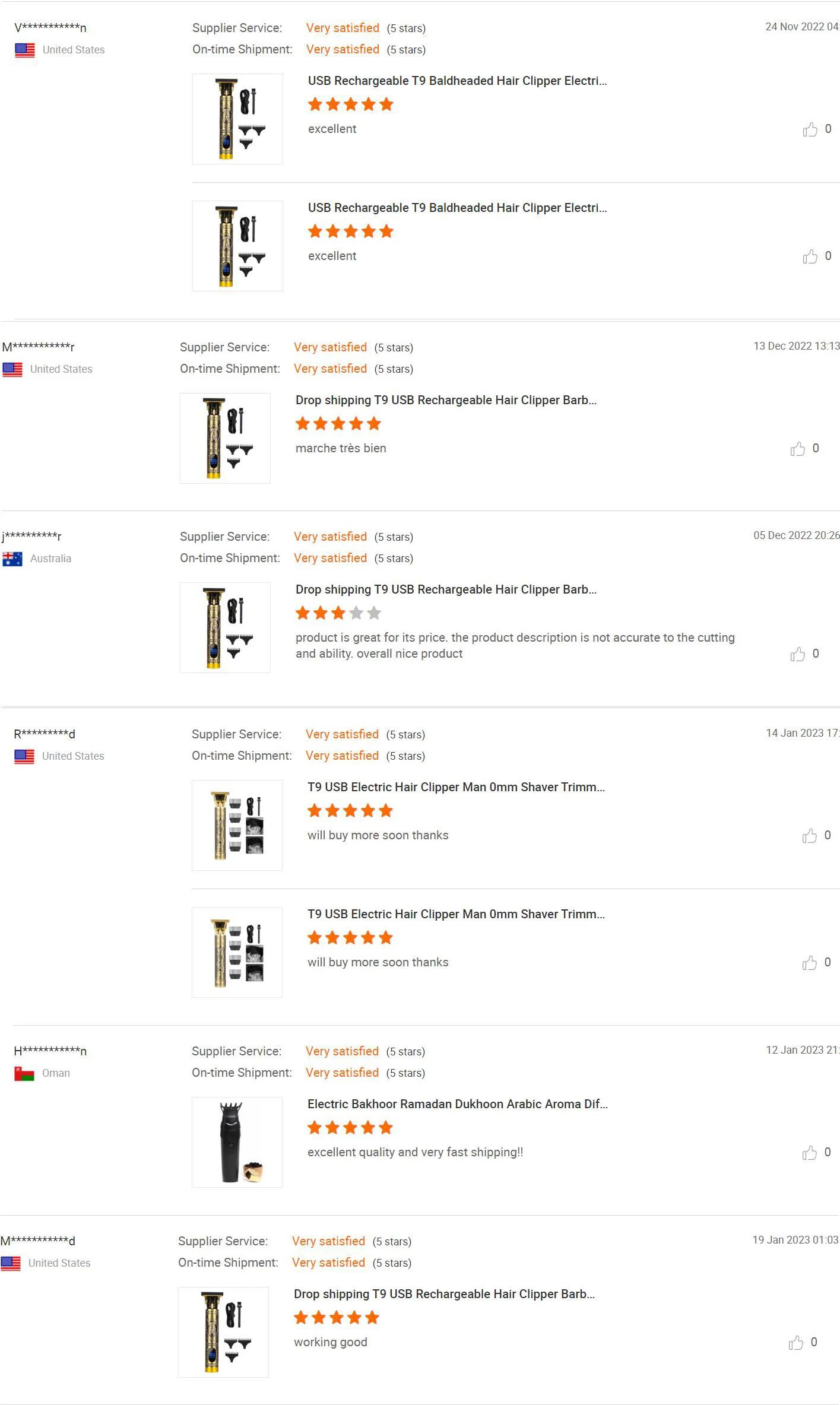840x1405 pixels.
Task: Click thumbs-up on 'marche très bien' review
Action: 797,449
